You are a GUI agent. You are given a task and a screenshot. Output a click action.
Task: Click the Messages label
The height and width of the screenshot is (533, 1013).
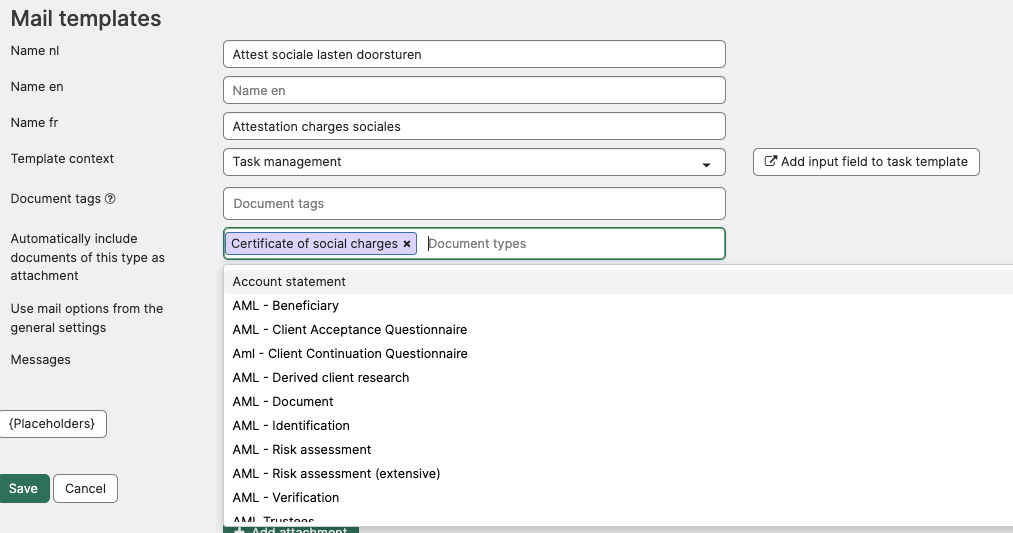pos(41,359)
